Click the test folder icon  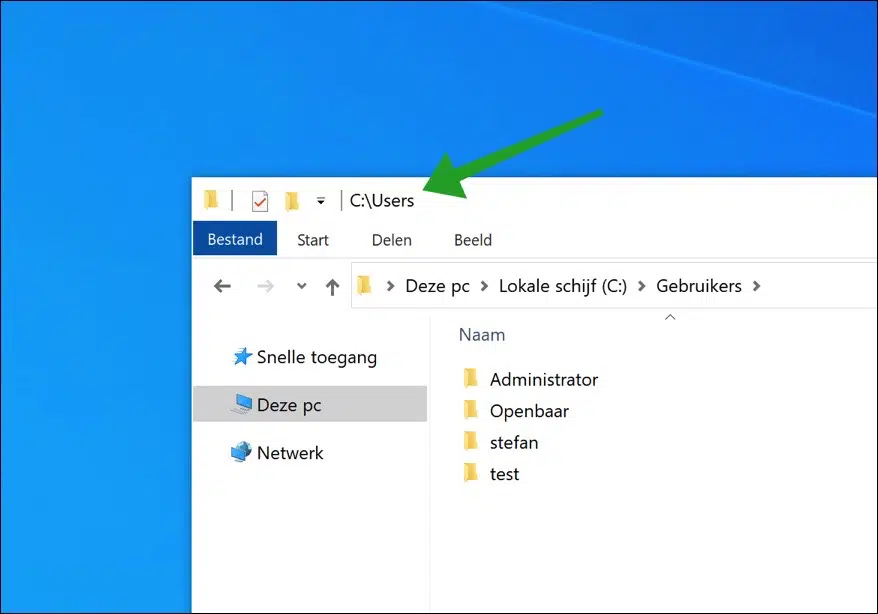(x=471, y=472)
